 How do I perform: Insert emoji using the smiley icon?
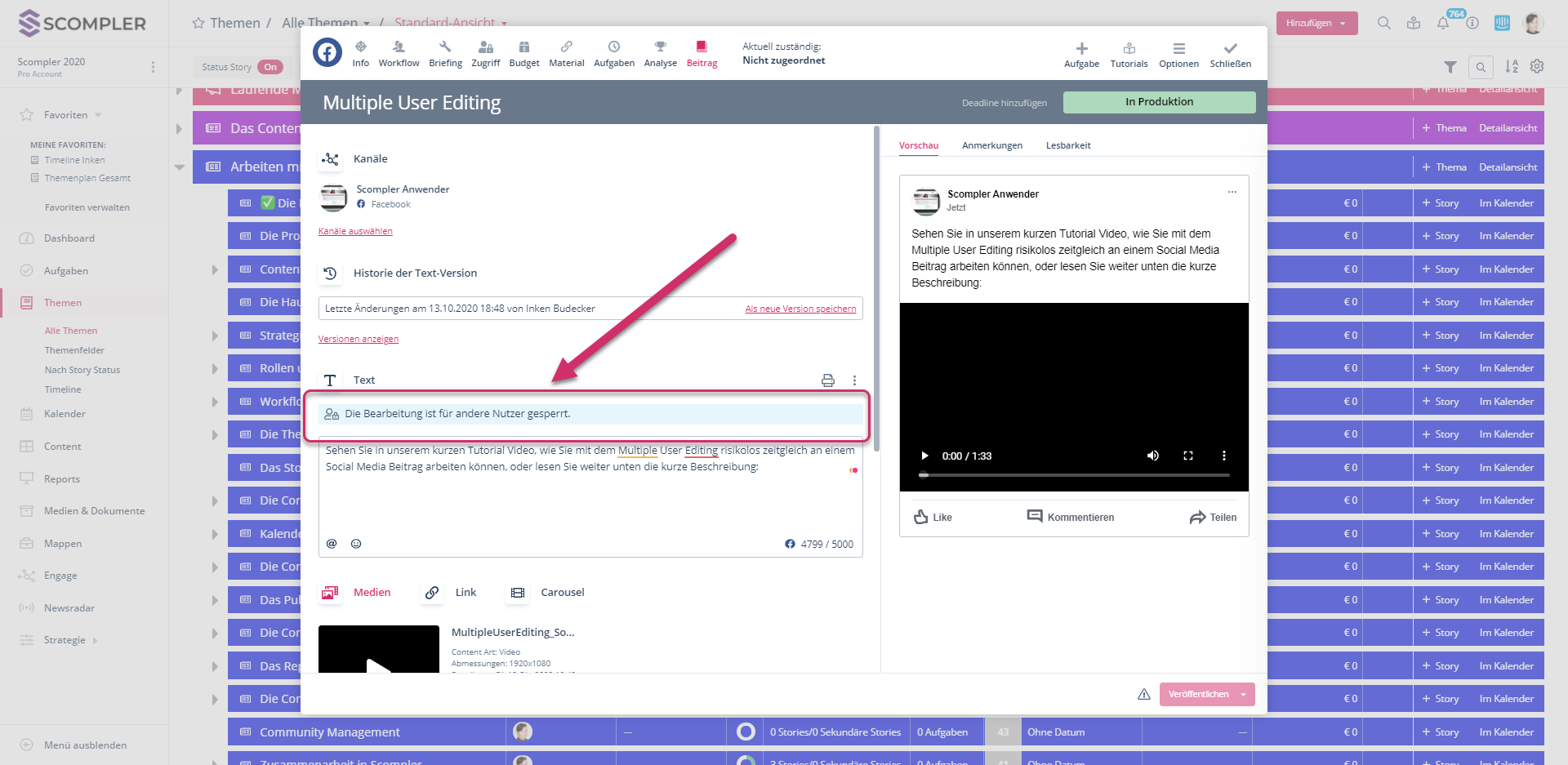(x=356, y=544)
